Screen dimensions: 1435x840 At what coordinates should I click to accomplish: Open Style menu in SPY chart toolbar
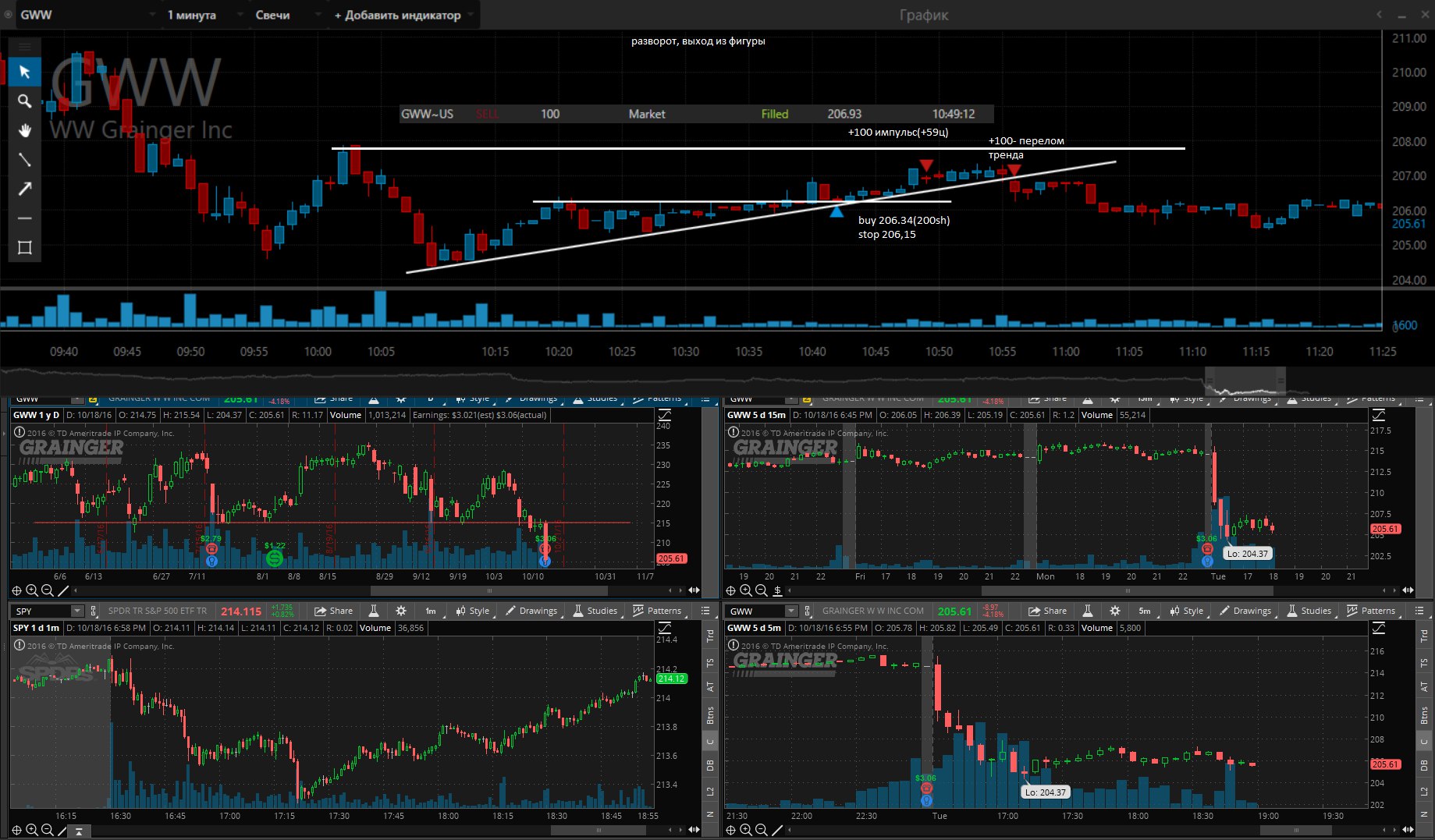[473, 611]
